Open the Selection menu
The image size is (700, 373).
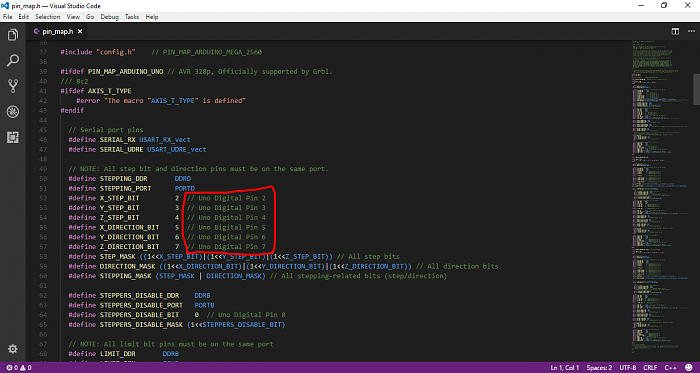pos(47,17)
